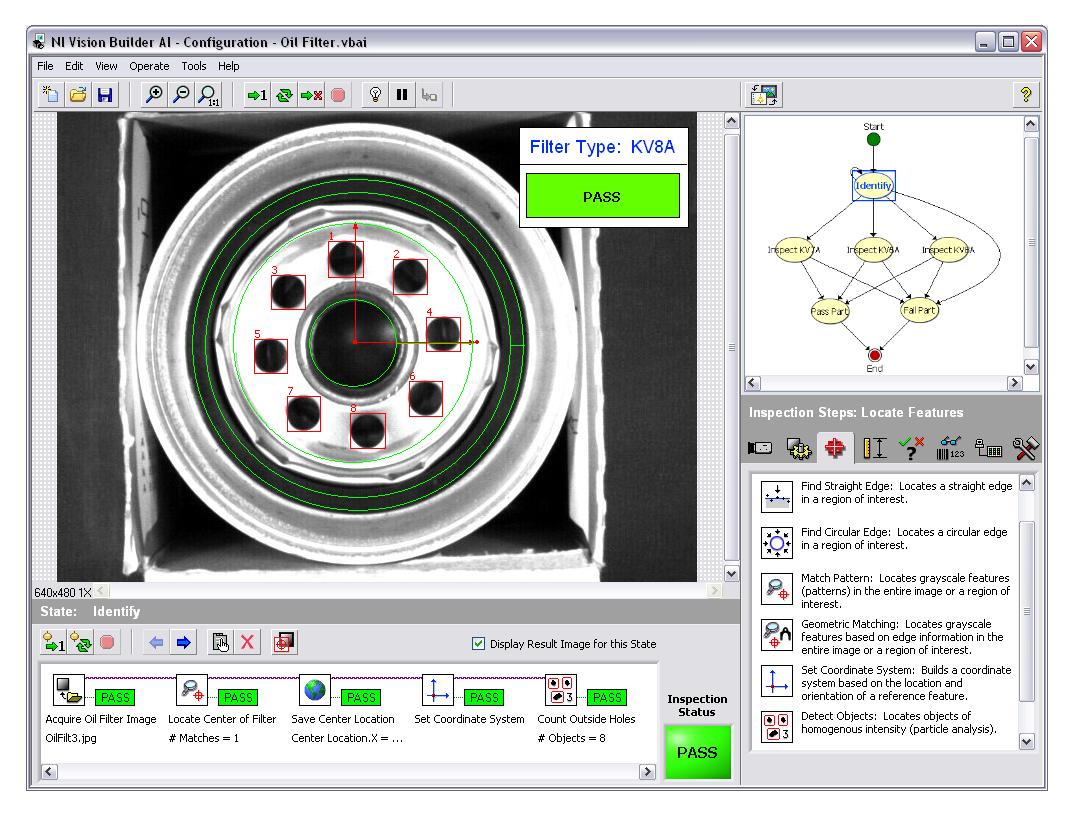Viewport: 1077px width, 813px height.
Task: Select the Fail Part state node
Action: (x=919, y=310)
